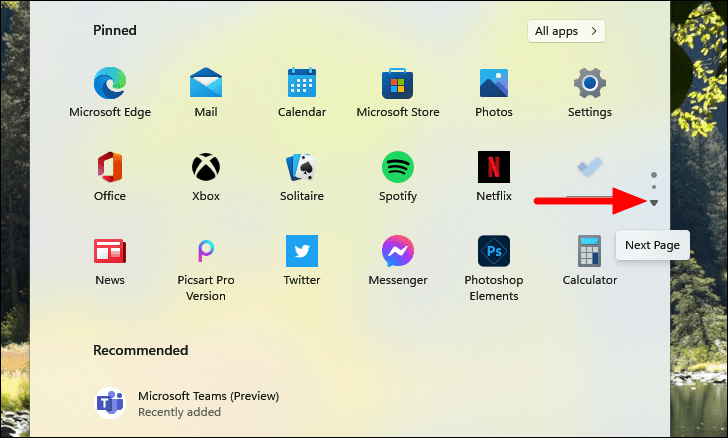The image size is (728, 438).
Task: Select the second page indicator dot
Action: [x=654, y=187]
